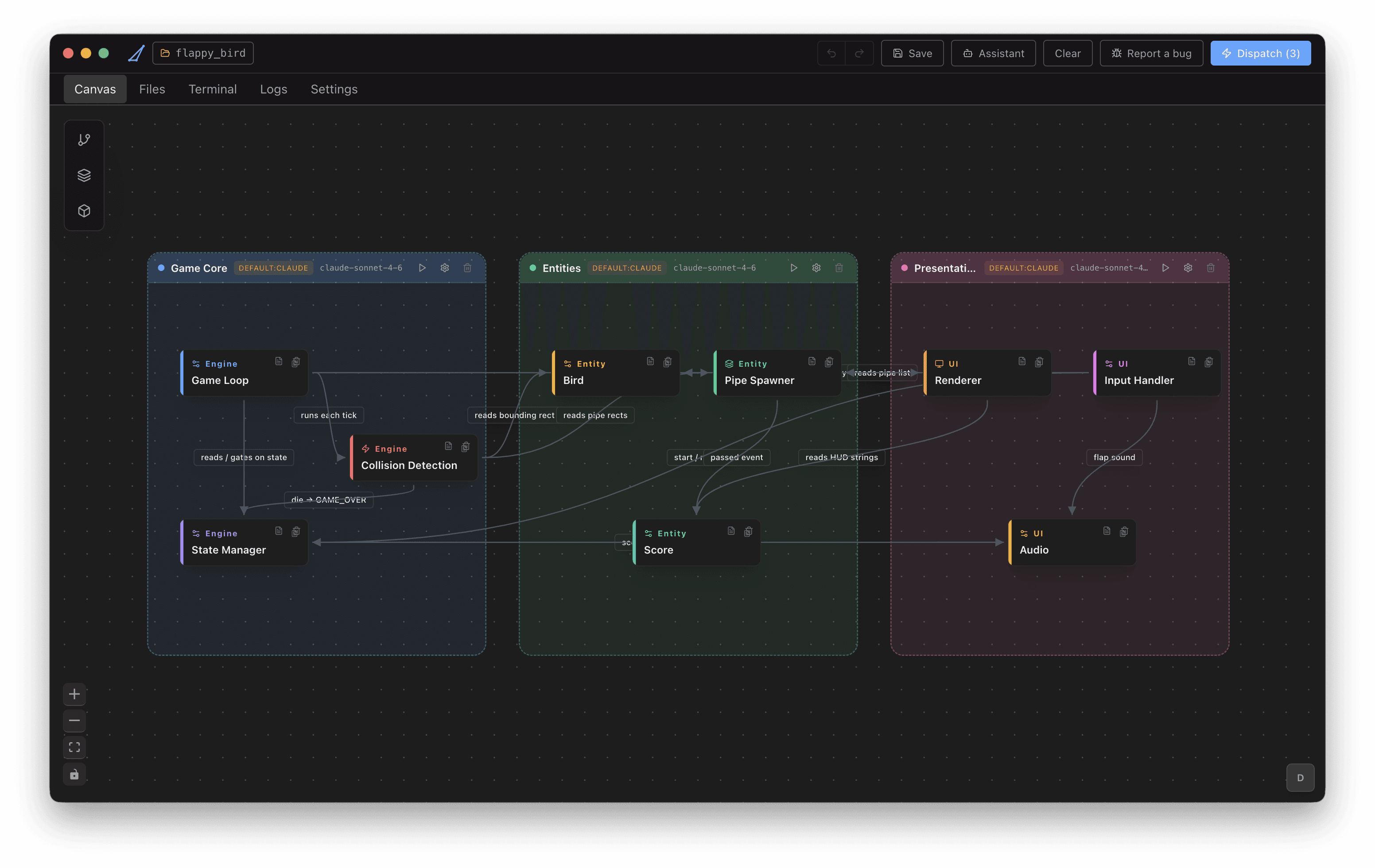This screenshot has height=868, width=1375.
Task: Delete the Game Loop node
Action: [296, 362]
